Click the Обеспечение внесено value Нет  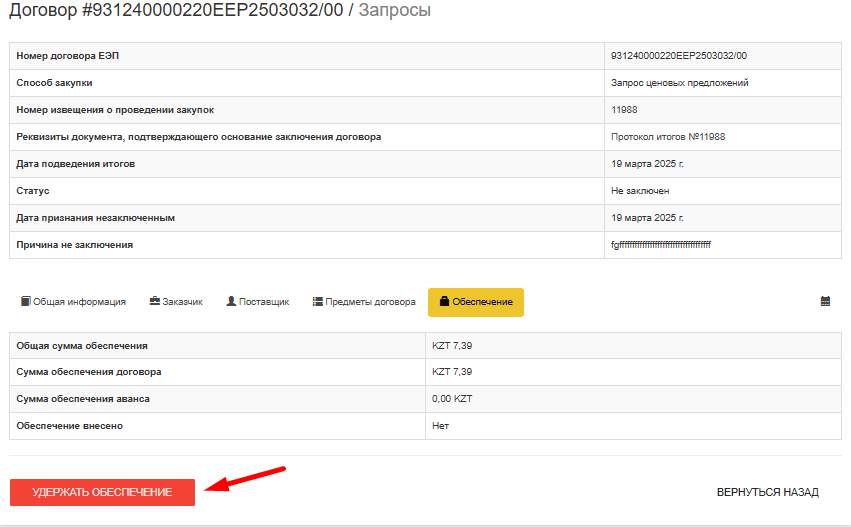(440, 426)
